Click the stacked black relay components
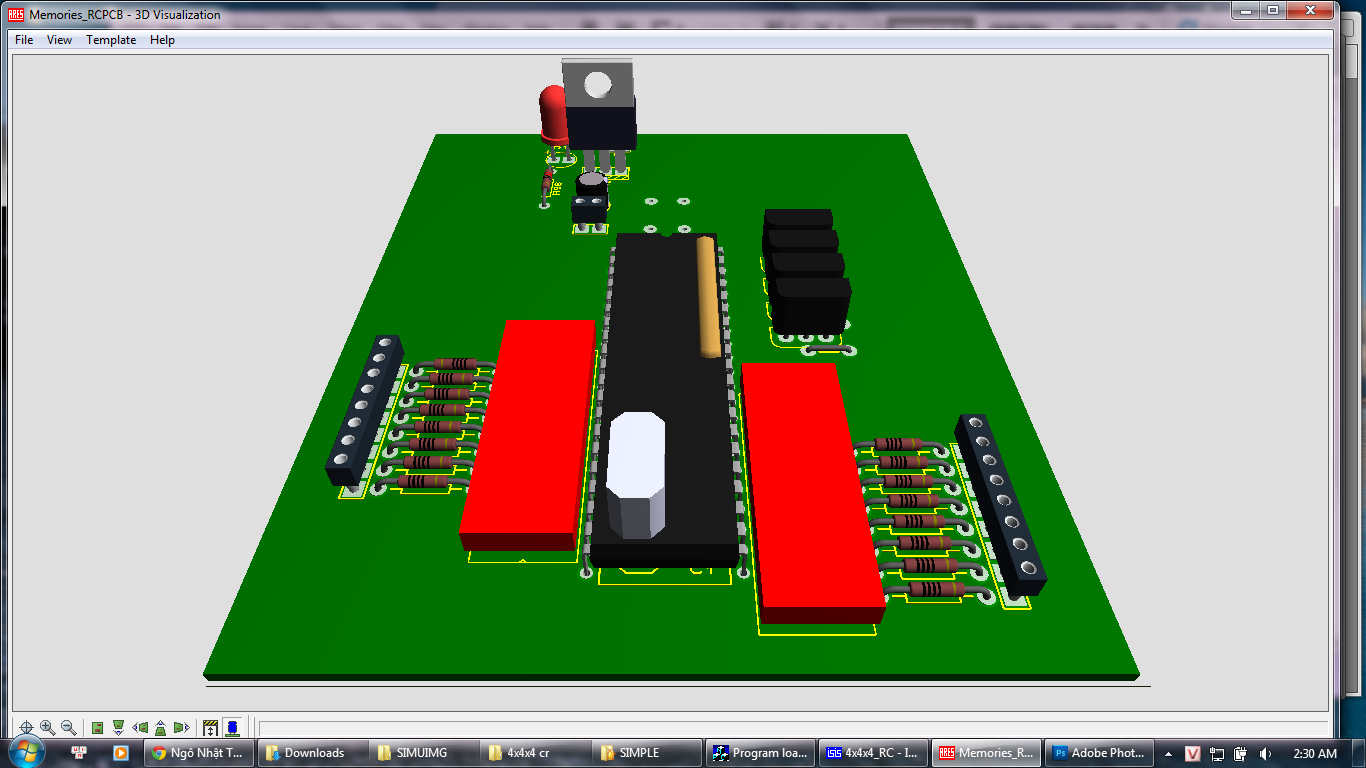Image resolution: width=1366 pixels, height=768 pixels. click(807, 270)
